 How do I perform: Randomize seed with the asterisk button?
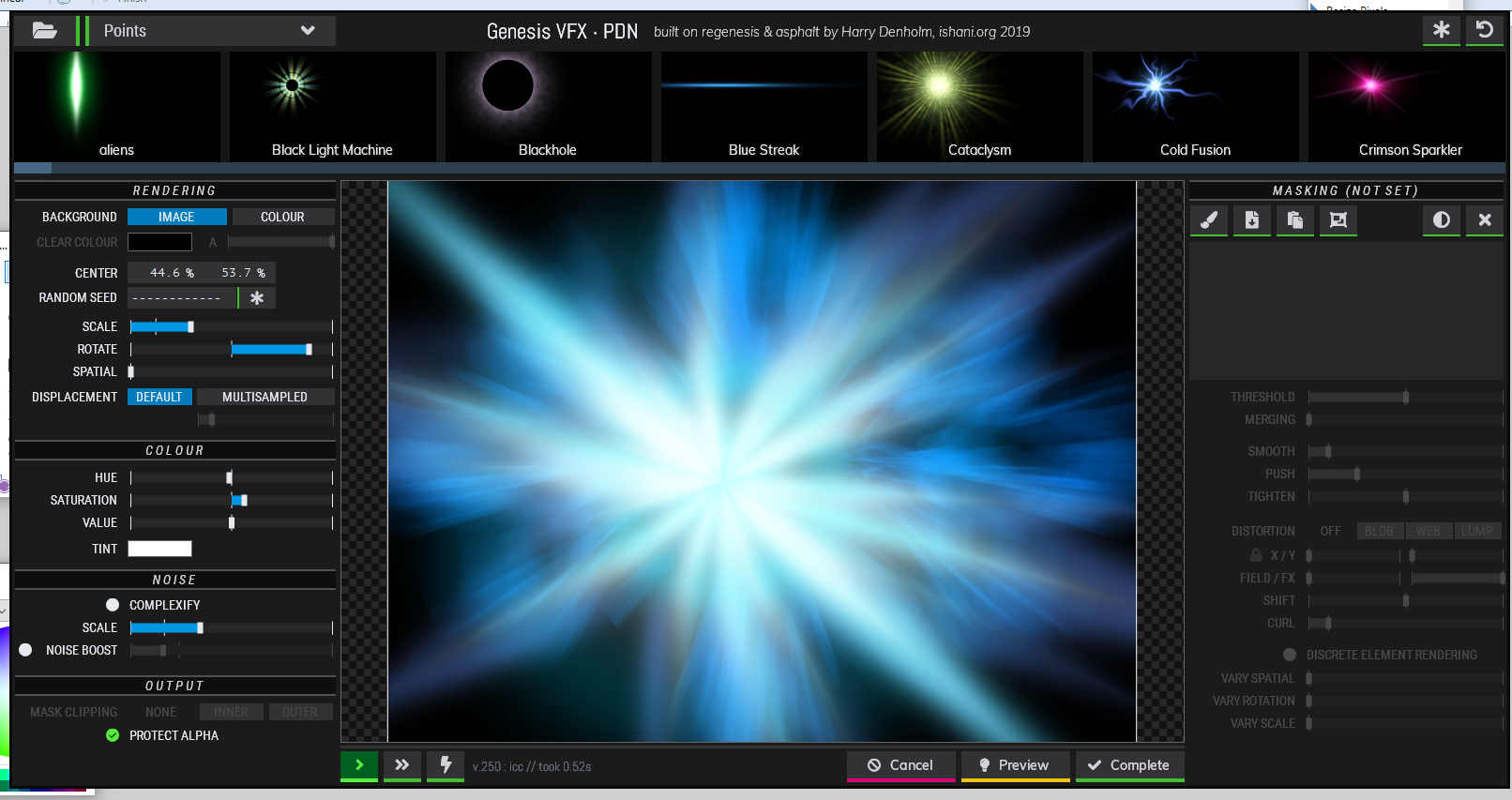(257, 298)
